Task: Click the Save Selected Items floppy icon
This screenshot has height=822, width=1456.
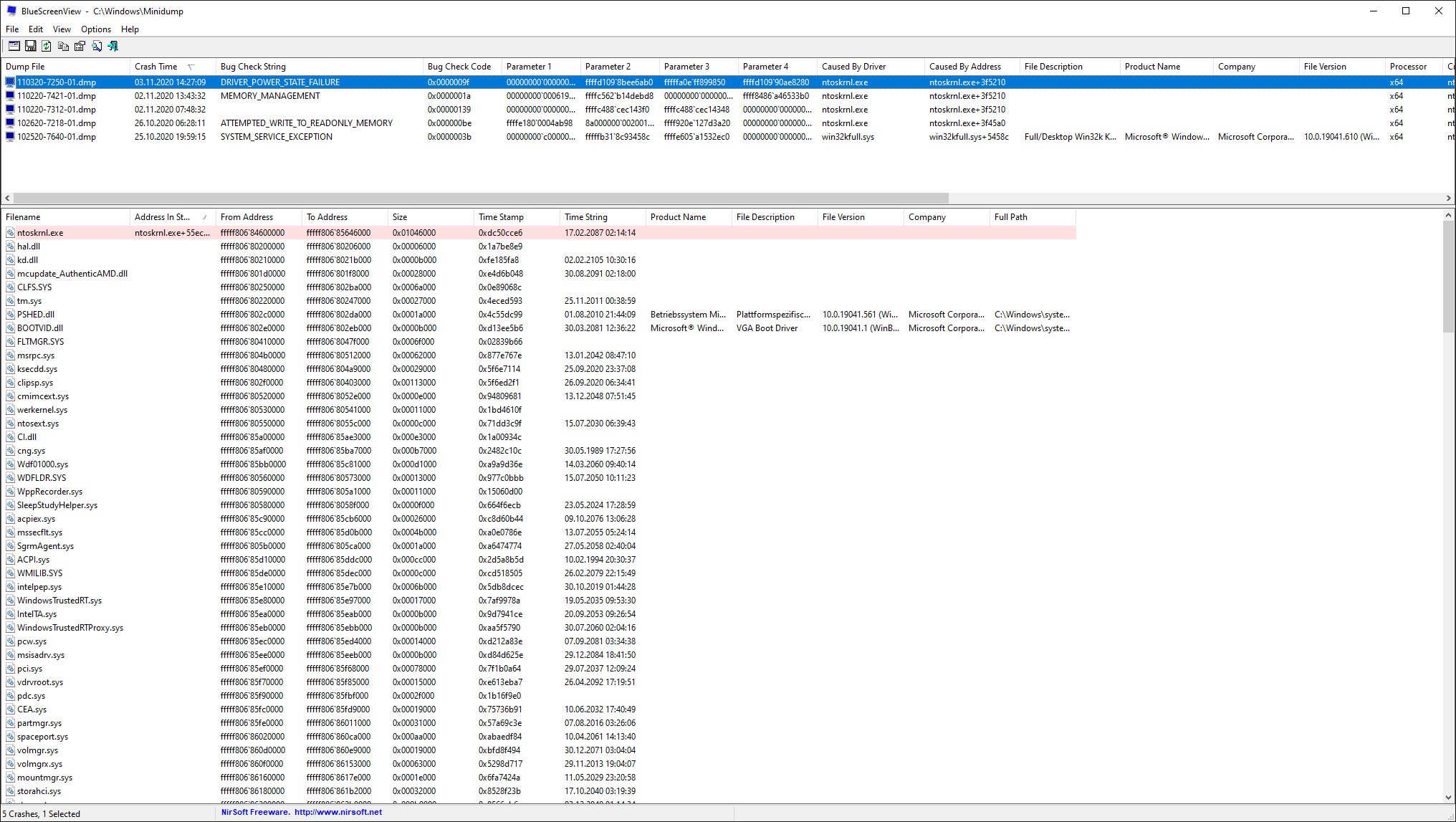Action: [30, 46]
